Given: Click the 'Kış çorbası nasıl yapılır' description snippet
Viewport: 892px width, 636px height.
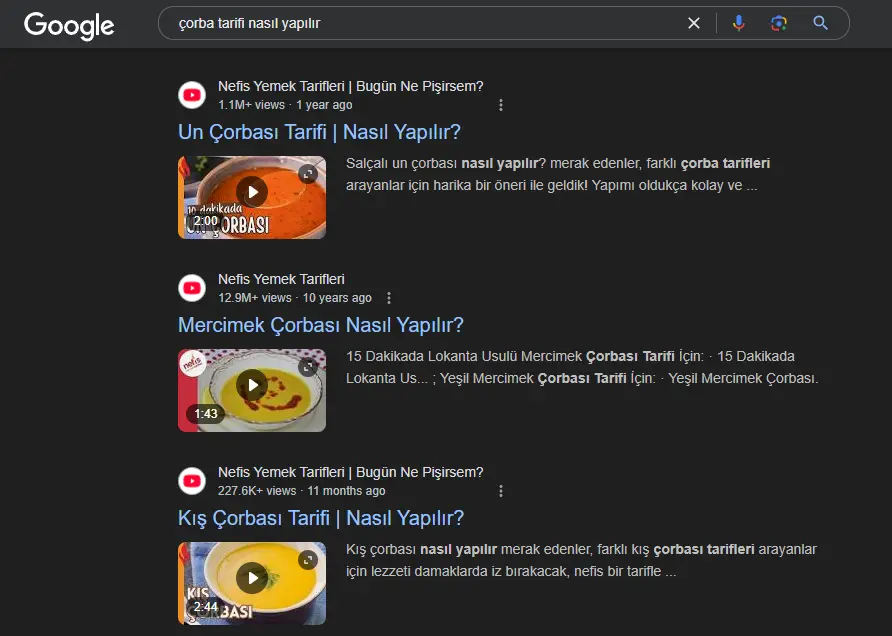Looking at the screenshot, I should tap(581, 560).
